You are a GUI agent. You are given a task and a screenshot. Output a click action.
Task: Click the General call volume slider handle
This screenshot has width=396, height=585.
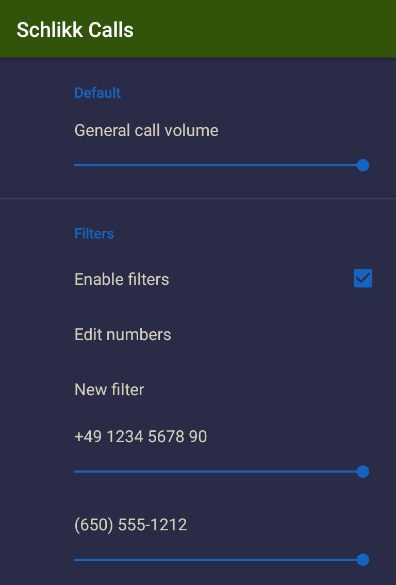pos(363,165)
